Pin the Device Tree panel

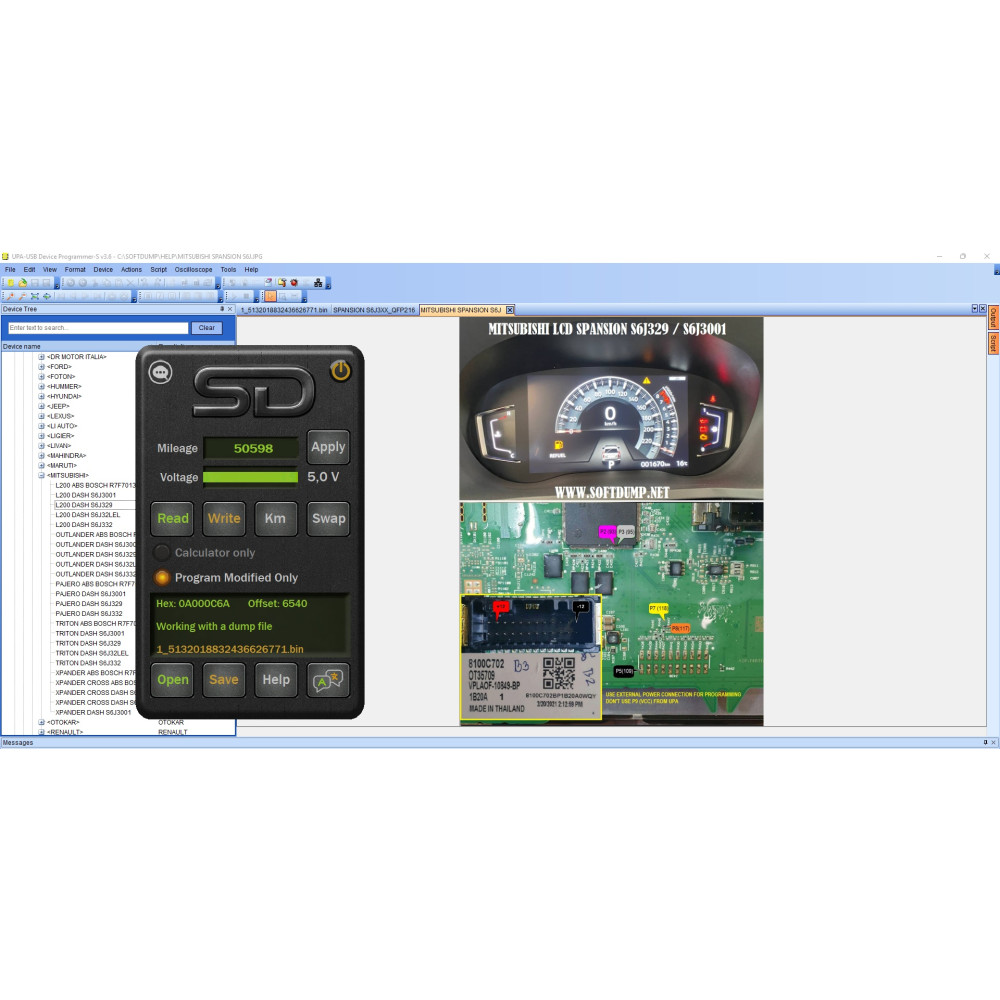pyautogui.click(x=222, y=309)
